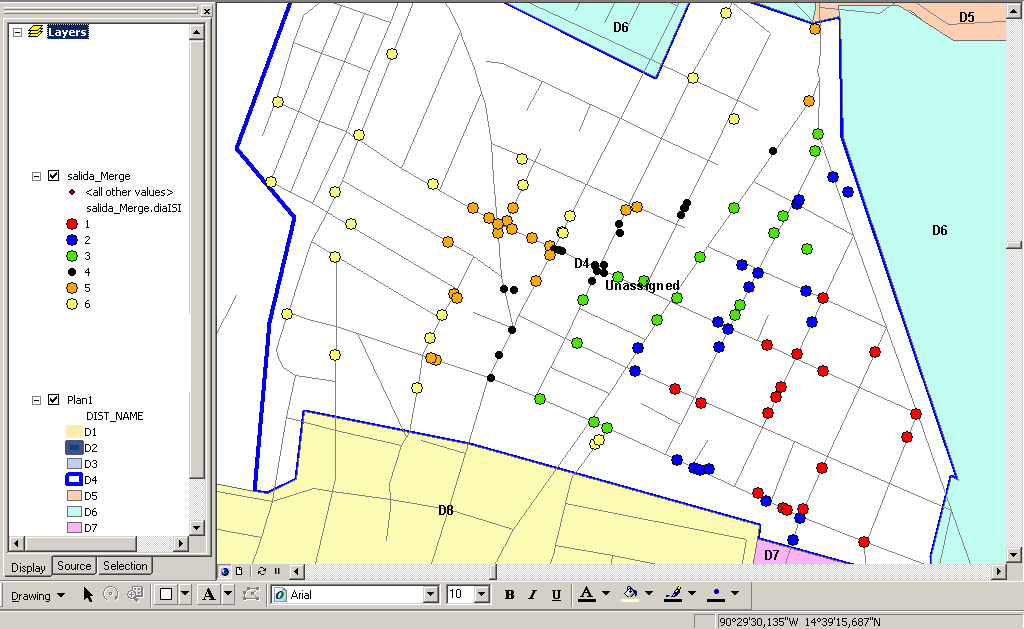Switch to the Source tab
This screenshot has width=1024, height=629.
pyautogui.click(x=74, y=566)
